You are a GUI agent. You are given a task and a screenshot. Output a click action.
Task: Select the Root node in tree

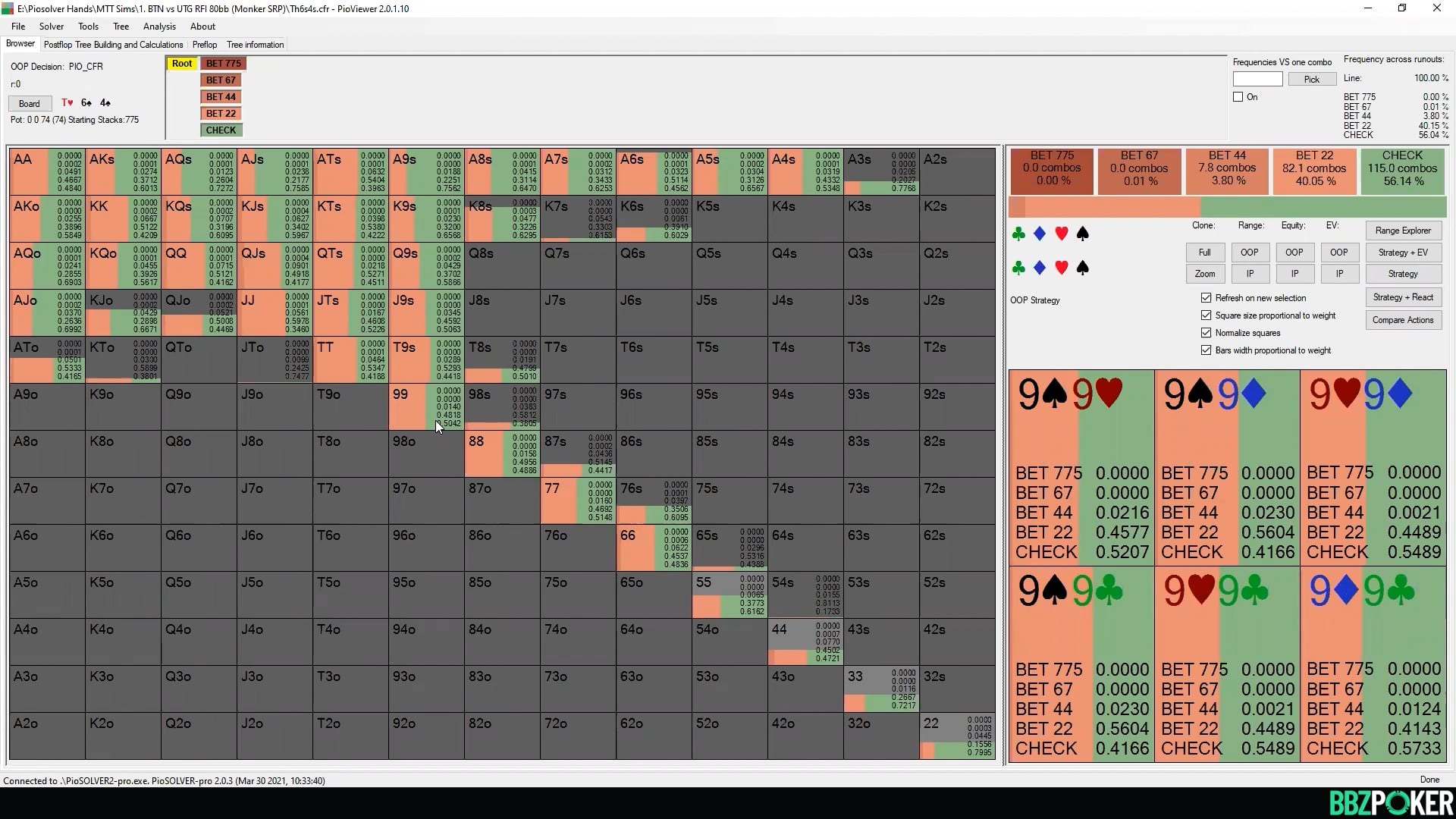point(182,64)
